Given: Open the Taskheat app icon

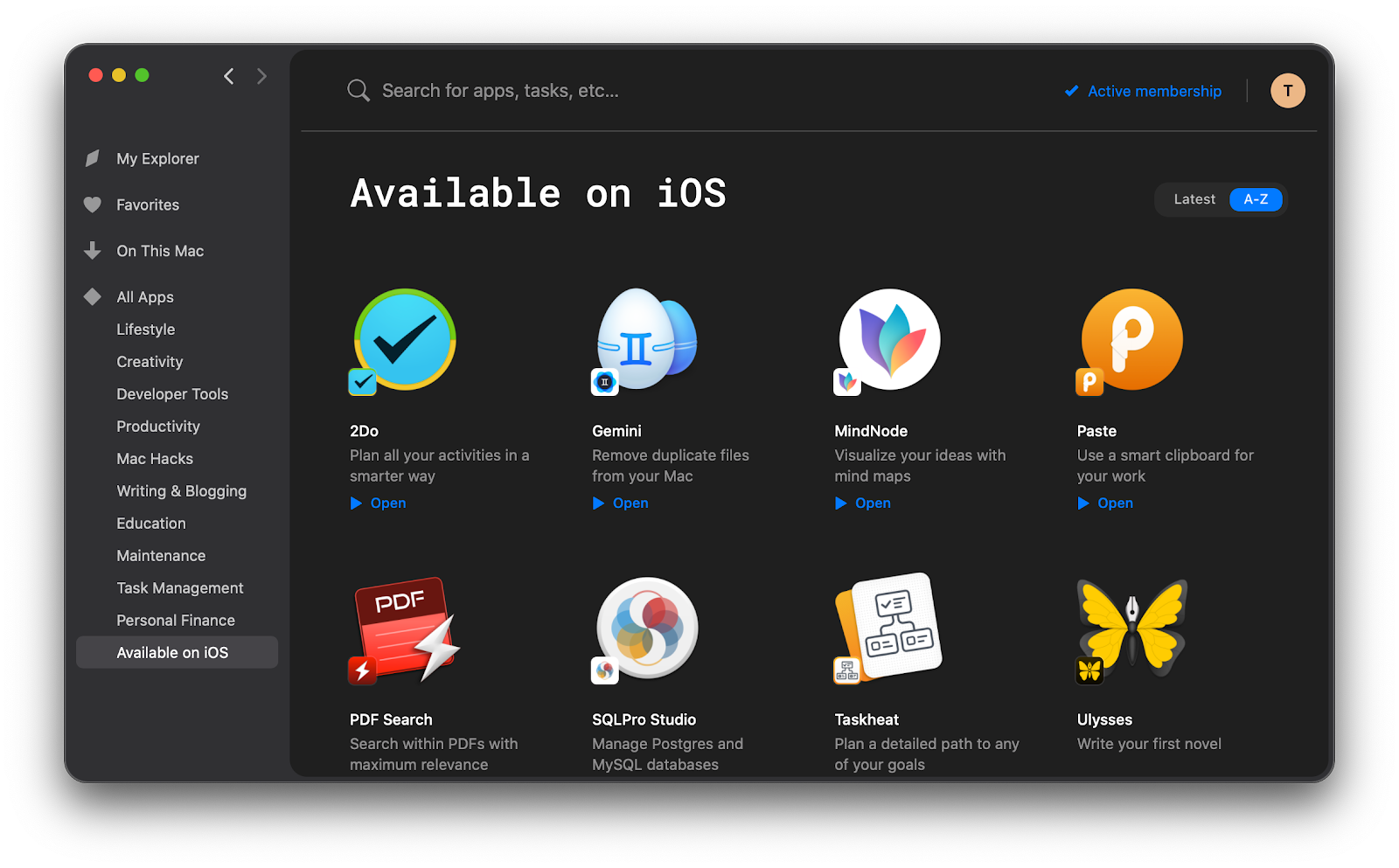Looking at the screenshot, I should (889, 628).
